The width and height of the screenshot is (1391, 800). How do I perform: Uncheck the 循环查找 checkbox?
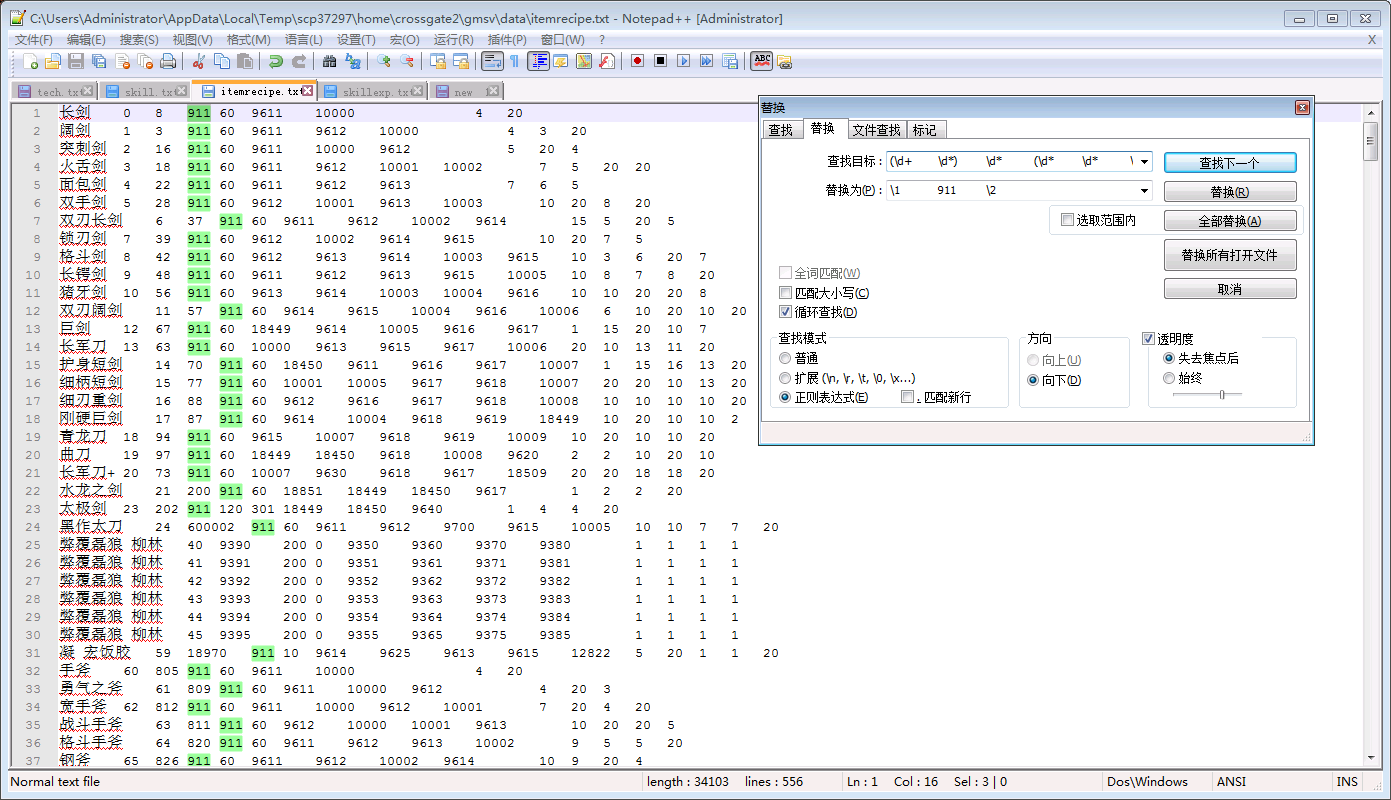786,312
